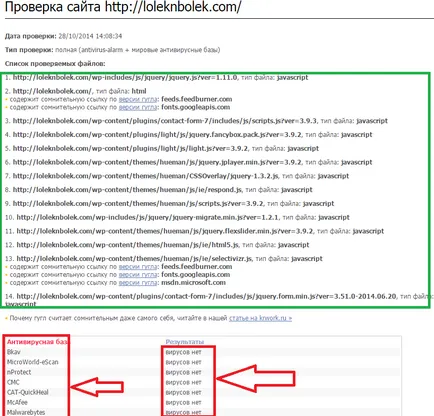Select the CMC antivirus name
Viewport: 434px width, 416px height.
[13, 382]
